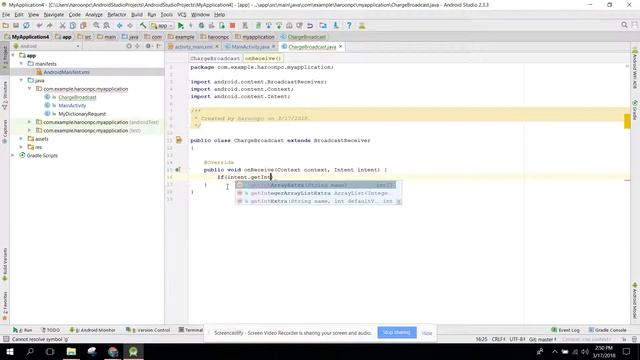The width and height of the screenshot is (640, 360).
Task: Click the Undo arrow in the toolbar
Action: tap(39, 25)
